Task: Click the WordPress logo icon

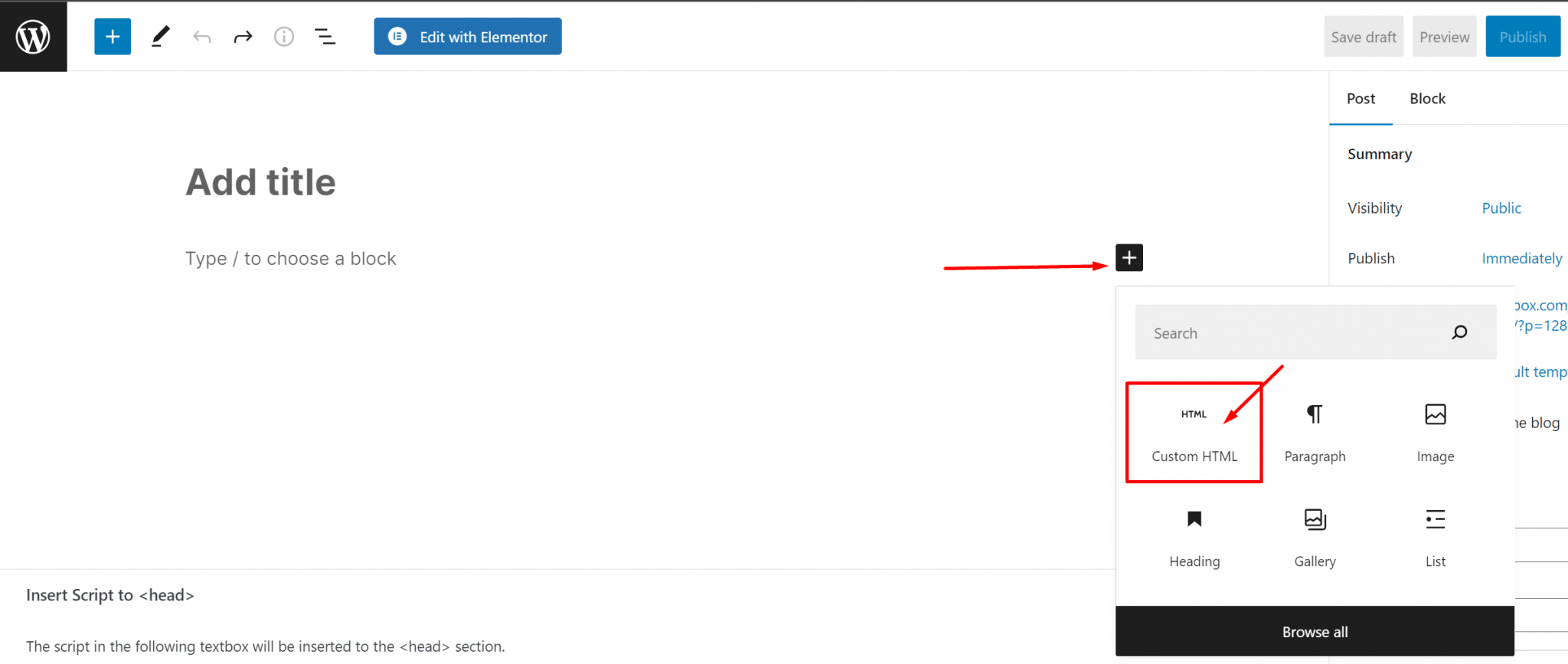Action: point(33,36)
